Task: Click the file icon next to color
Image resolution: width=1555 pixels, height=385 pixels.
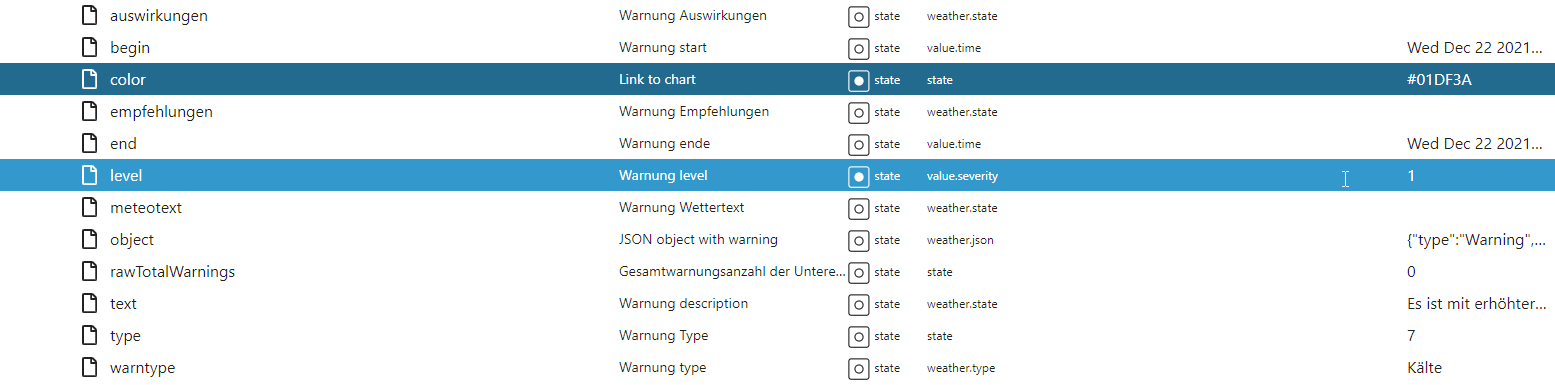Action: point(90,80)
